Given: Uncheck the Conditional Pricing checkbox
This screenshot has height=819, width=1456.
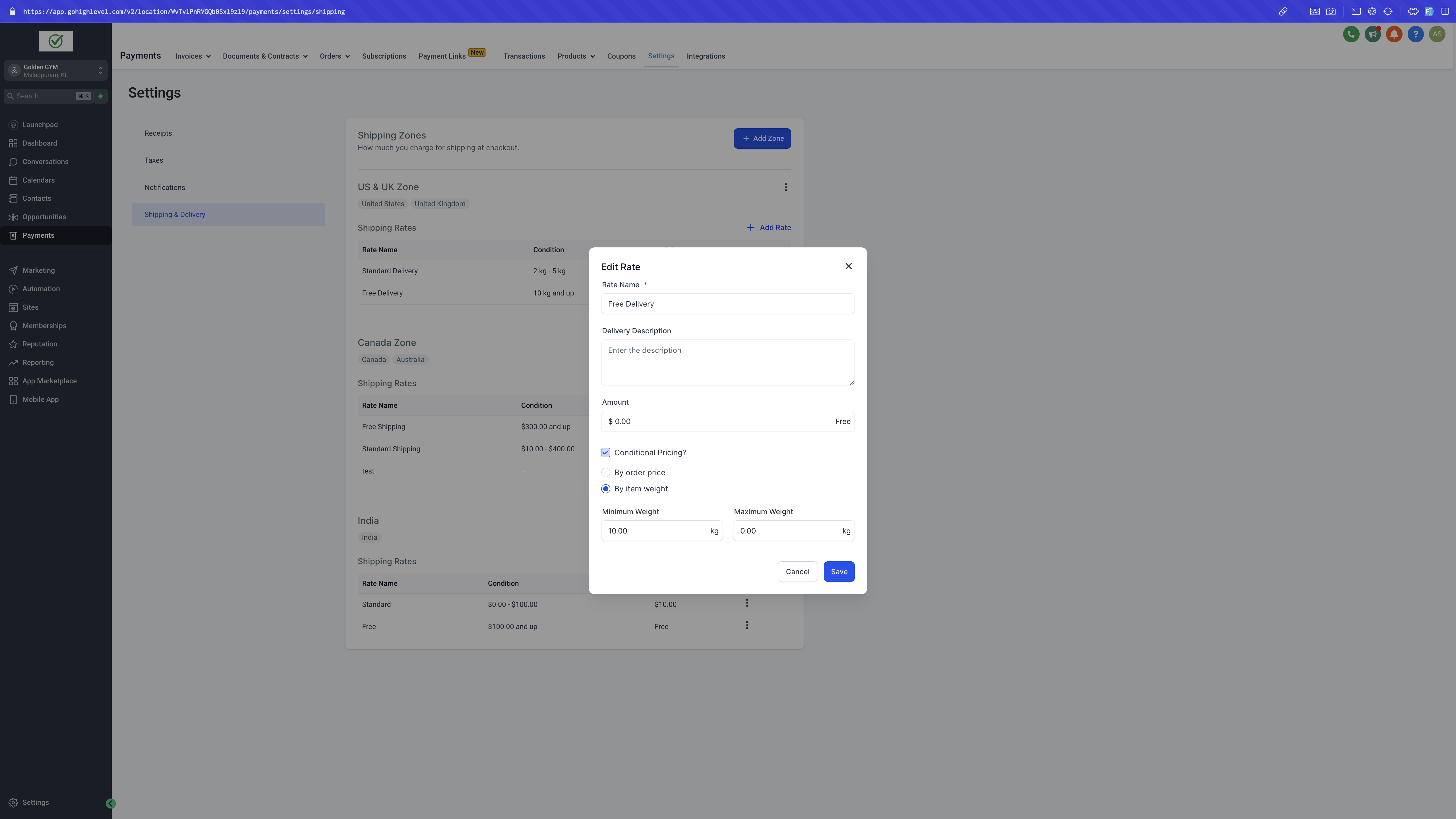Looking at the screenshot, I should 605,453.
